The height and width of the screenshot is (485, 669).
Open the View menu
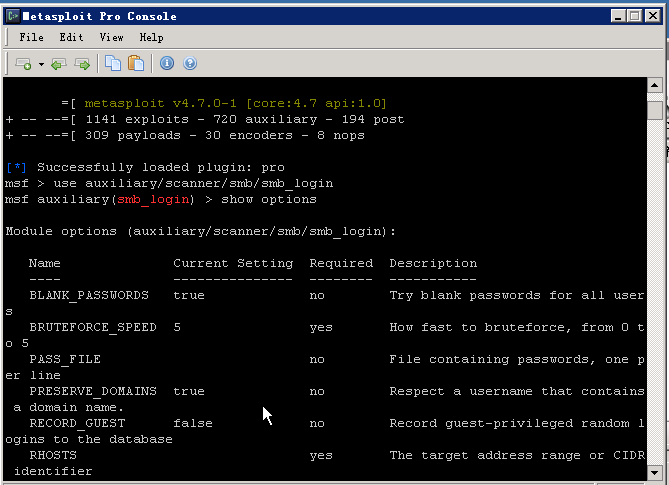(x=111, y=38)
